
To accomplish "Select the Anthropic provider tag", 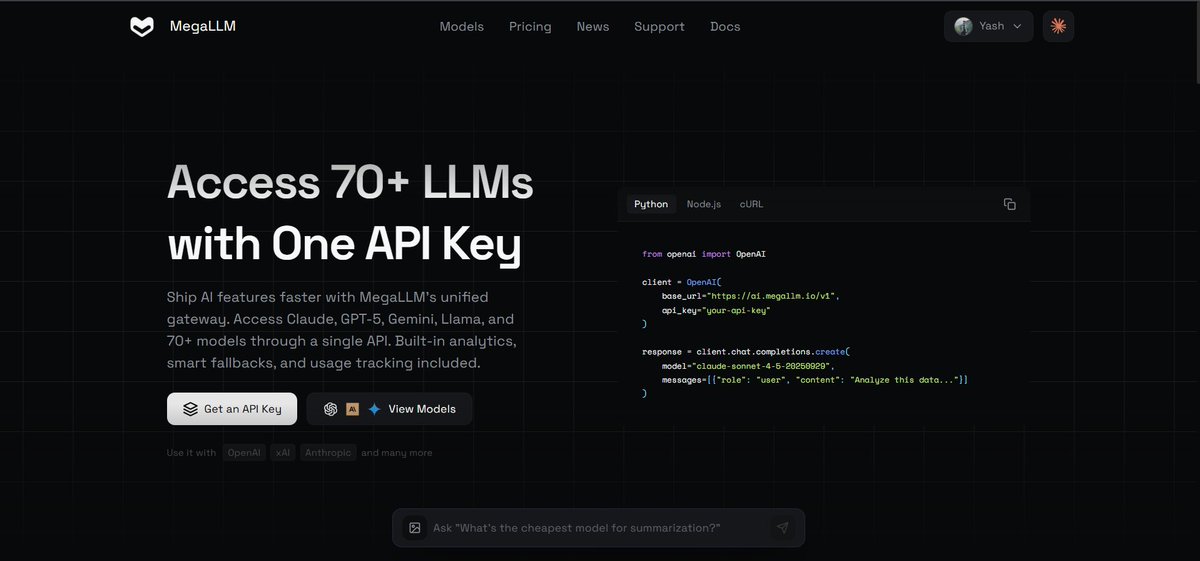I will (328, 453).
